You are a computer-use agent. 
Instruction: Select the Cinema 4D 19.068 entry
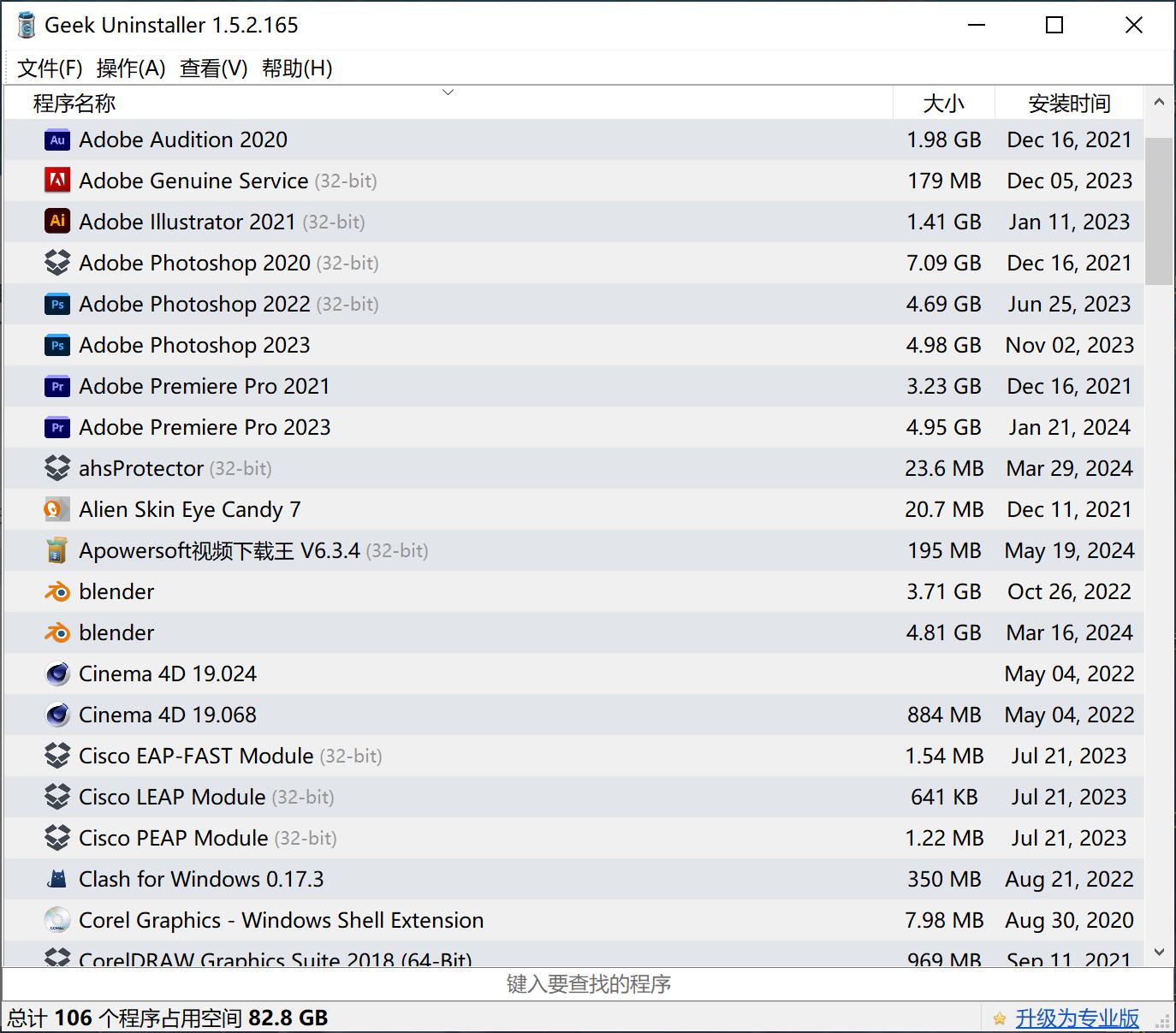[x=574, y=715]
